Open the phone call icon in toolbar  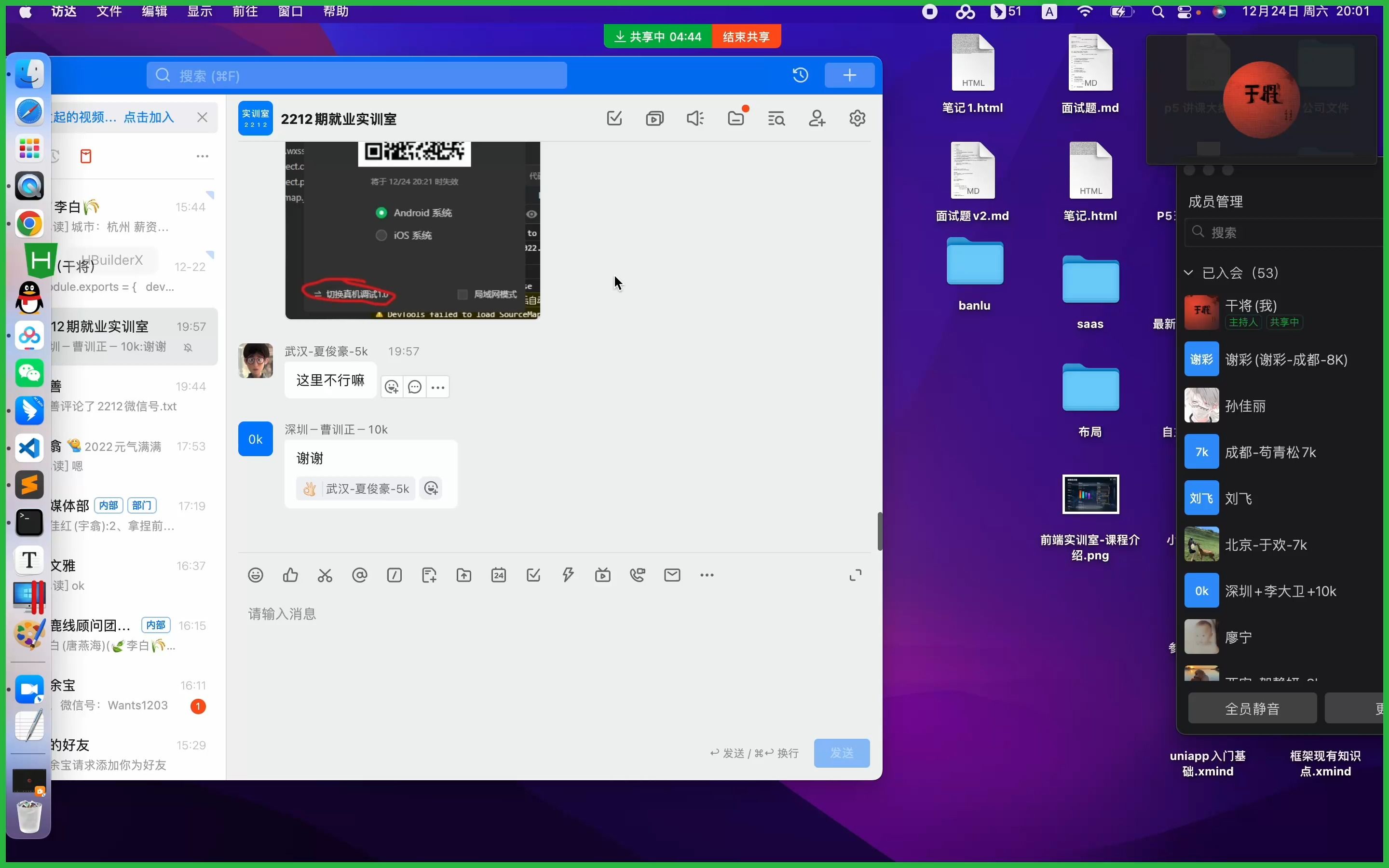coord(638,575)
